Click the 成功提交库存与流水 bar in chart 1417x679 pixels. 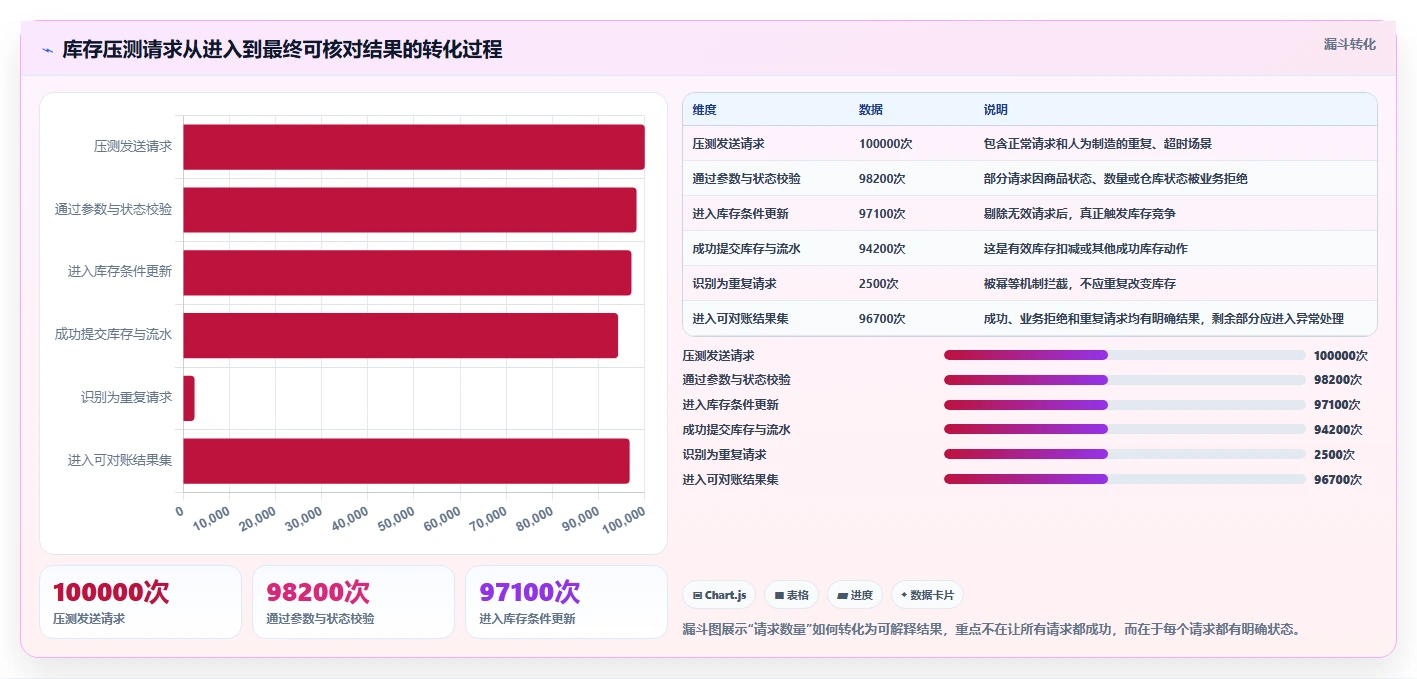coord(400,335)
